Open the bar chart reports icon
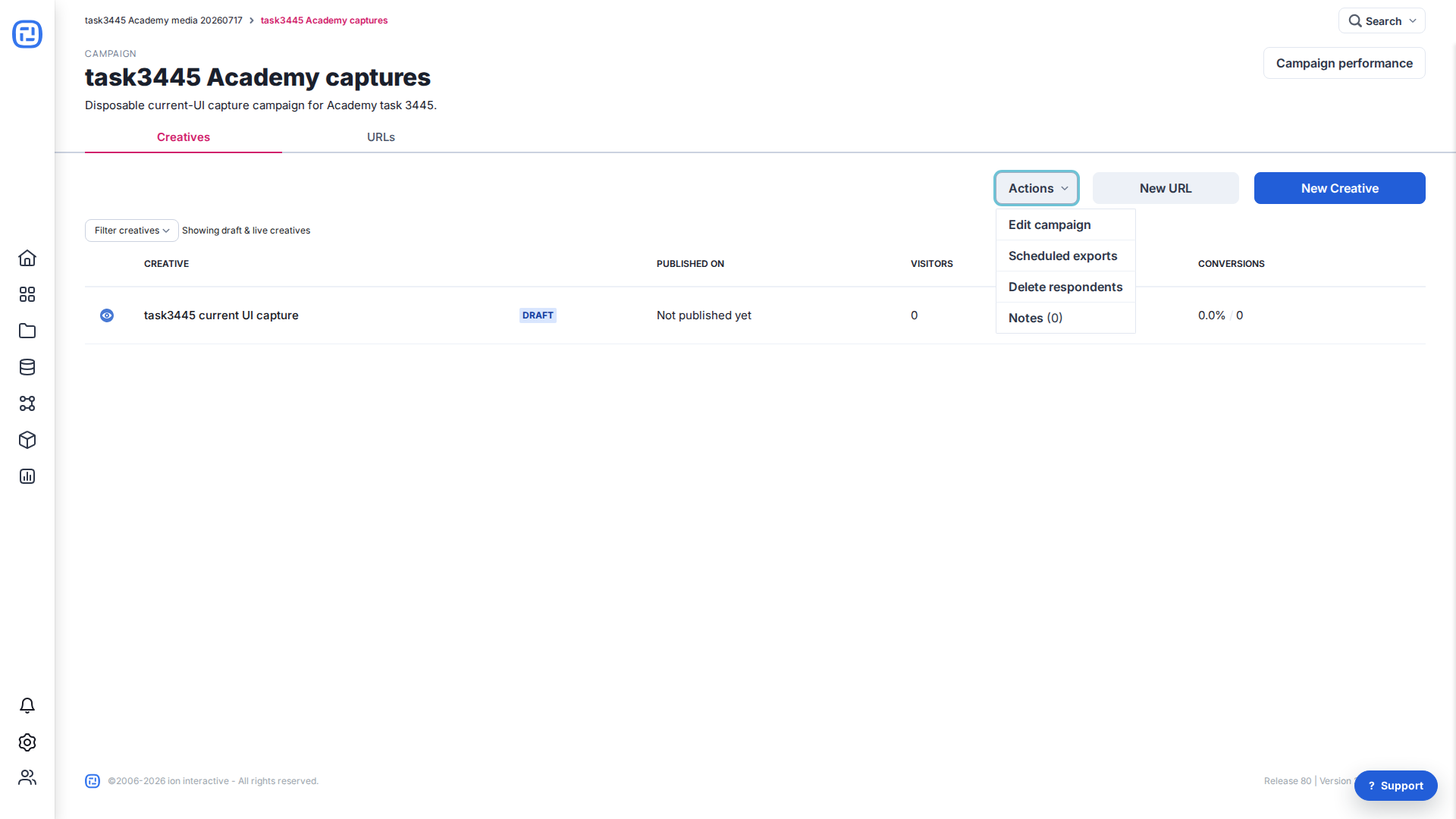The image size is (1456, 819). point(27,476)
